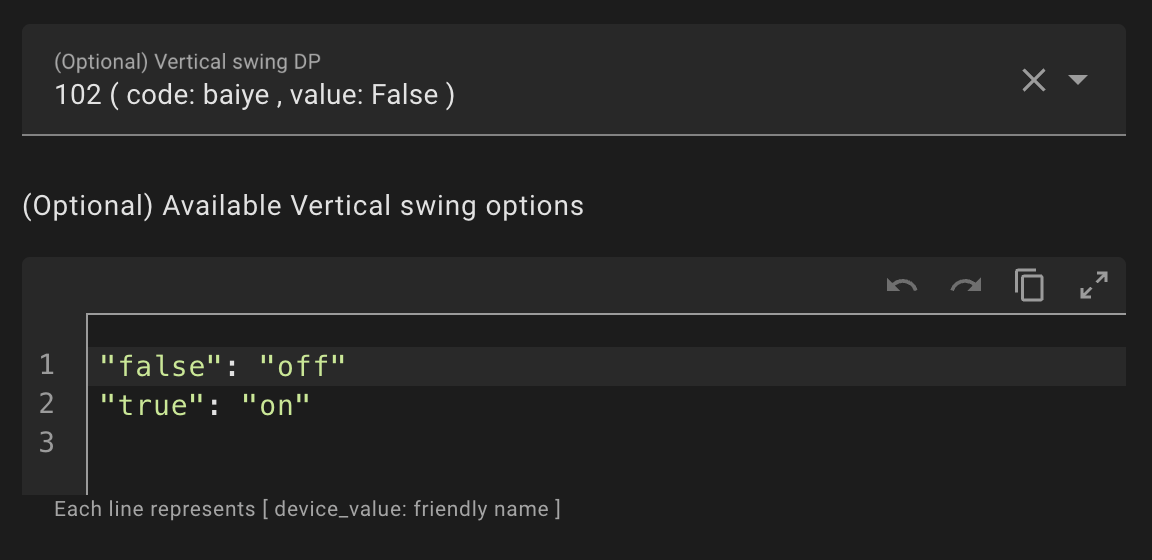Open the Vertical swing DP dropdown arrow
The height and width of the screenshot is (560, 1152).
tap(1078, 80)
